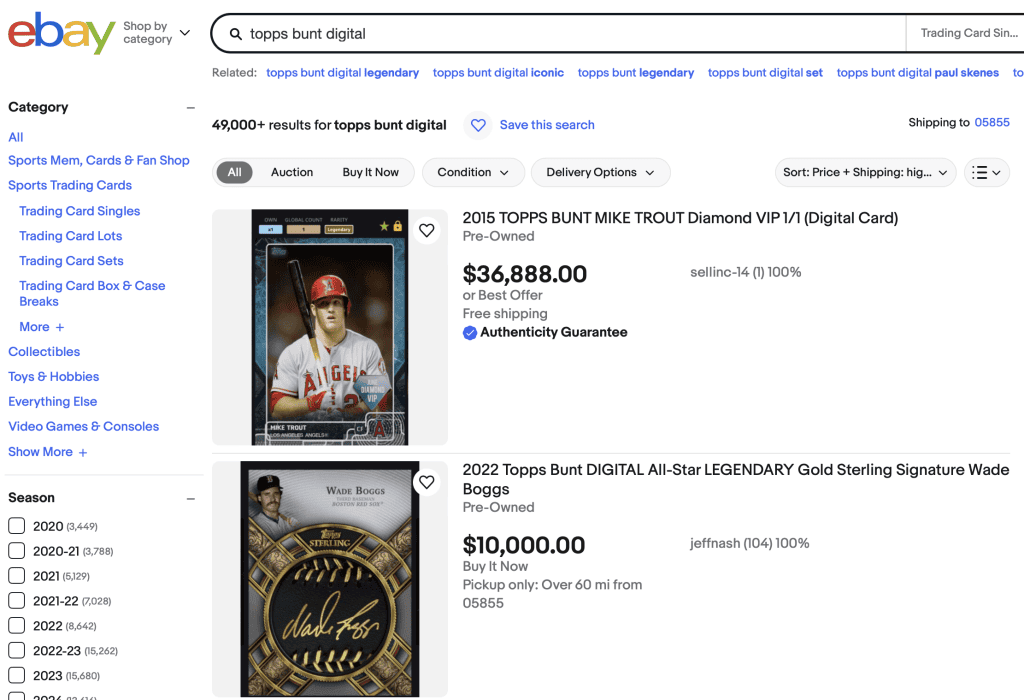This screenshot has width=1024, height=700.
Task: Open the listing view options icon
Action: [x=986, y=172]
